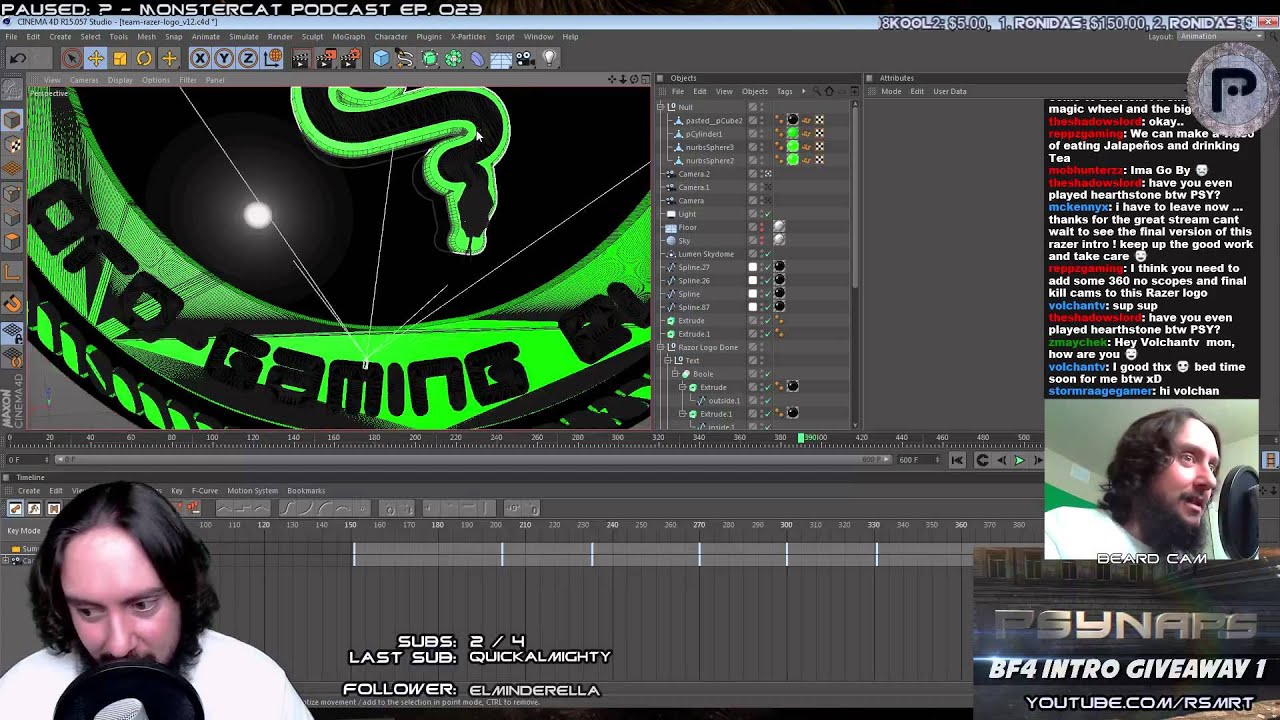Open the Simulate menu

pos(244,37)
